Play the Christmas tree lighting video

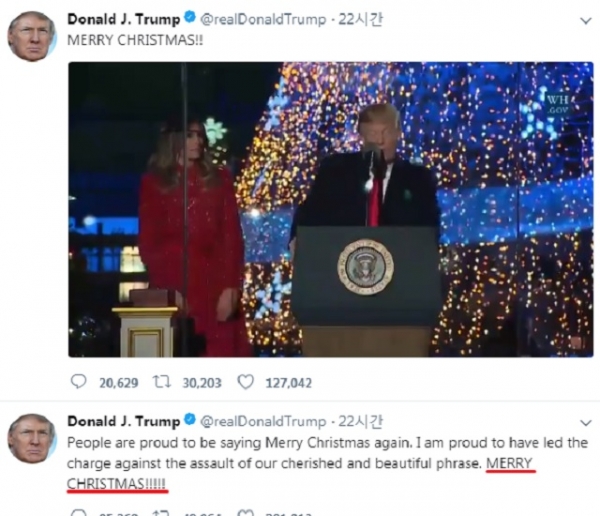point(331,209)
